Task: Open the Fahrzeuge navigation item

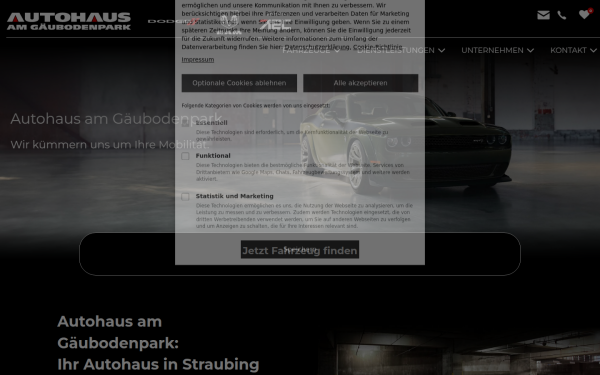Action: point(306,51)
